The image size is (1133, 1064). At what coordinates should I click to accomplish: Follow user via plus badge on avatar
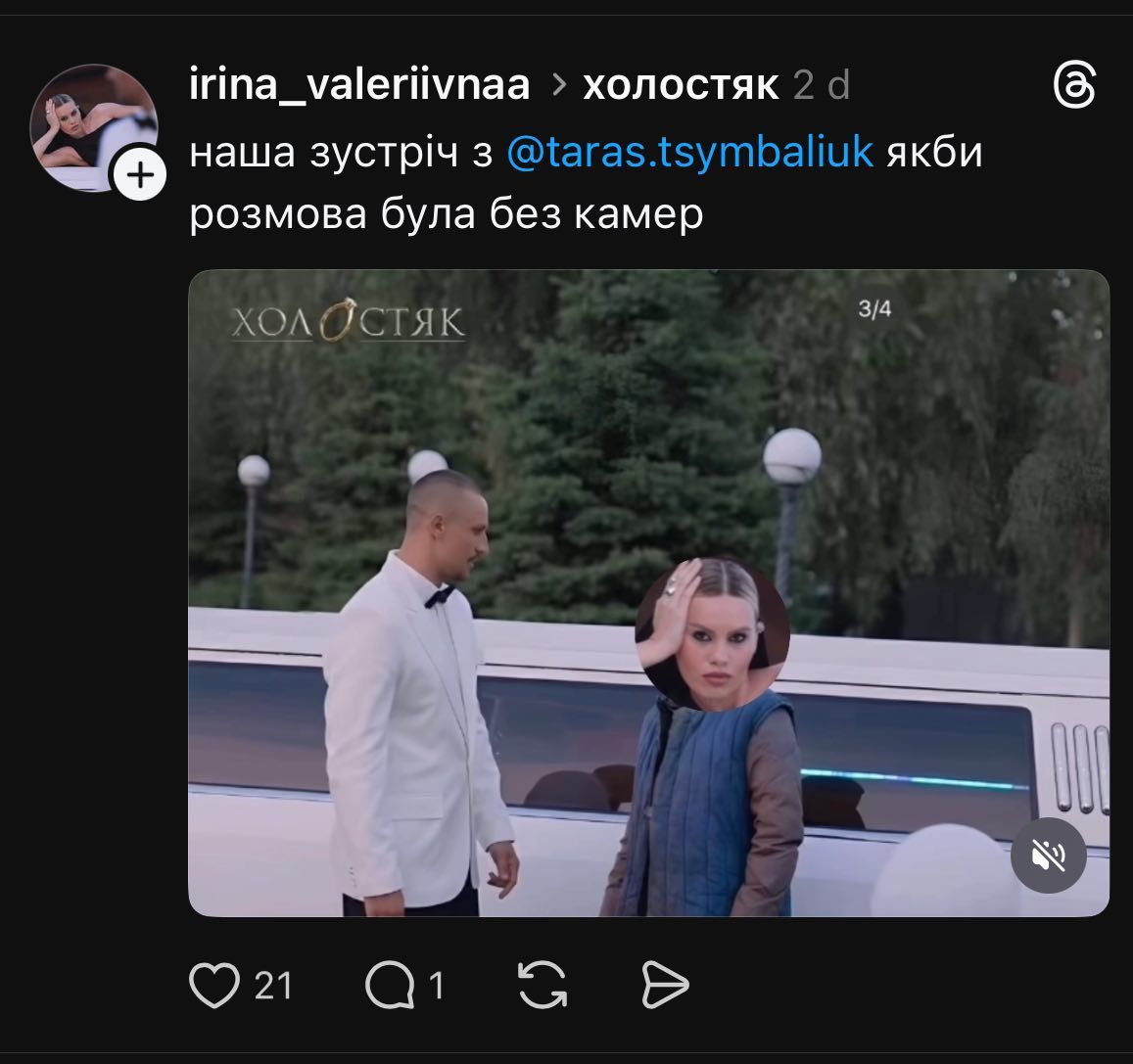point(139,175)
